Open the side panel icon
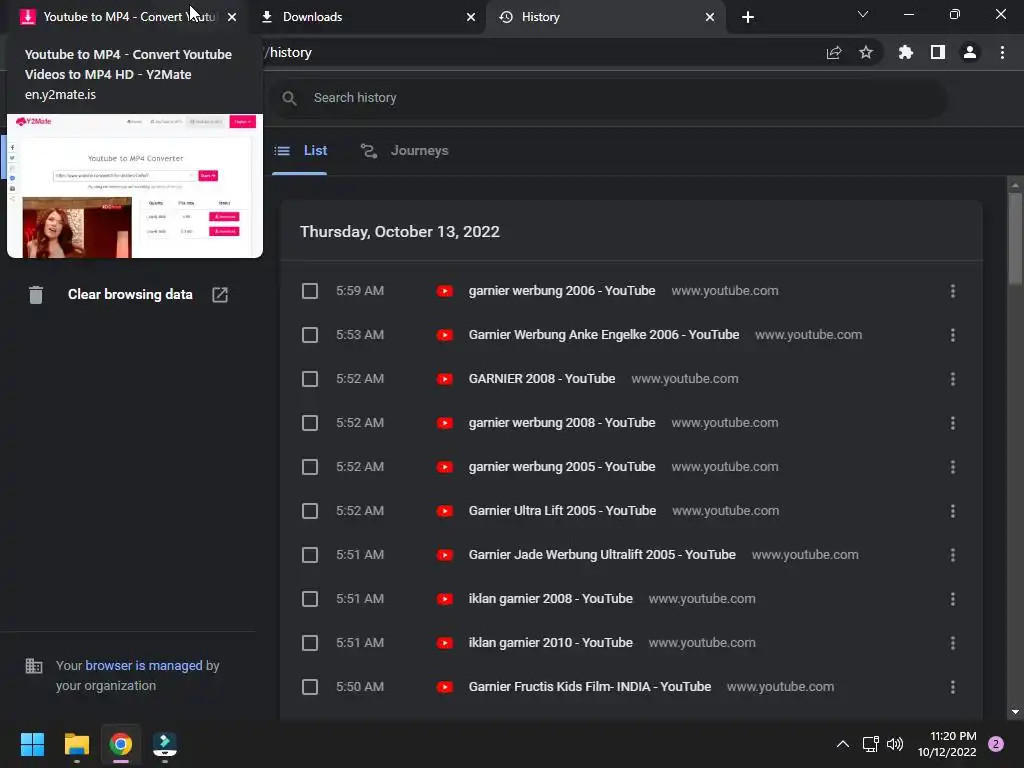Screen dimensions: 1024x768 pyautogui.click(x=937, y=52)
